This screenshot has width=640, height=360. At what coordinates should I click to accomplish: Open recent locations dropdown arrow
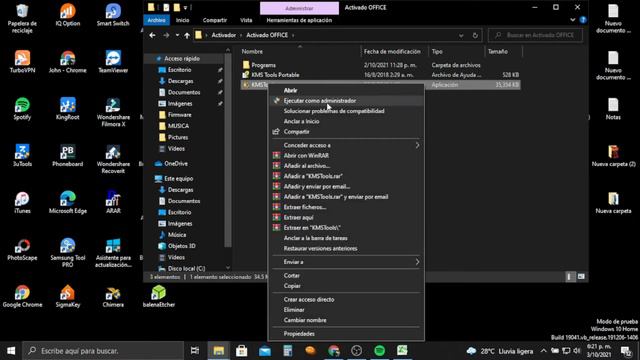(x=177, y=36)
